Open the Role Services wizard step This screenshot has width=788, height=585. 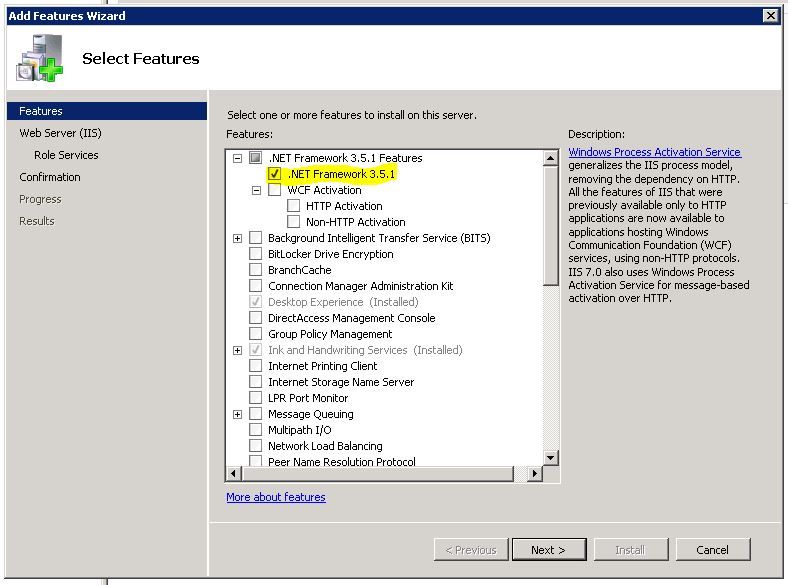pos(66,155)
